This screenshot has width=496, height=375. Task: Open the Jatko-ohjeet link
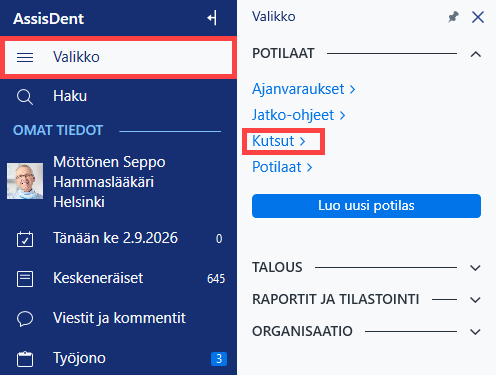(x=299, y=115)
